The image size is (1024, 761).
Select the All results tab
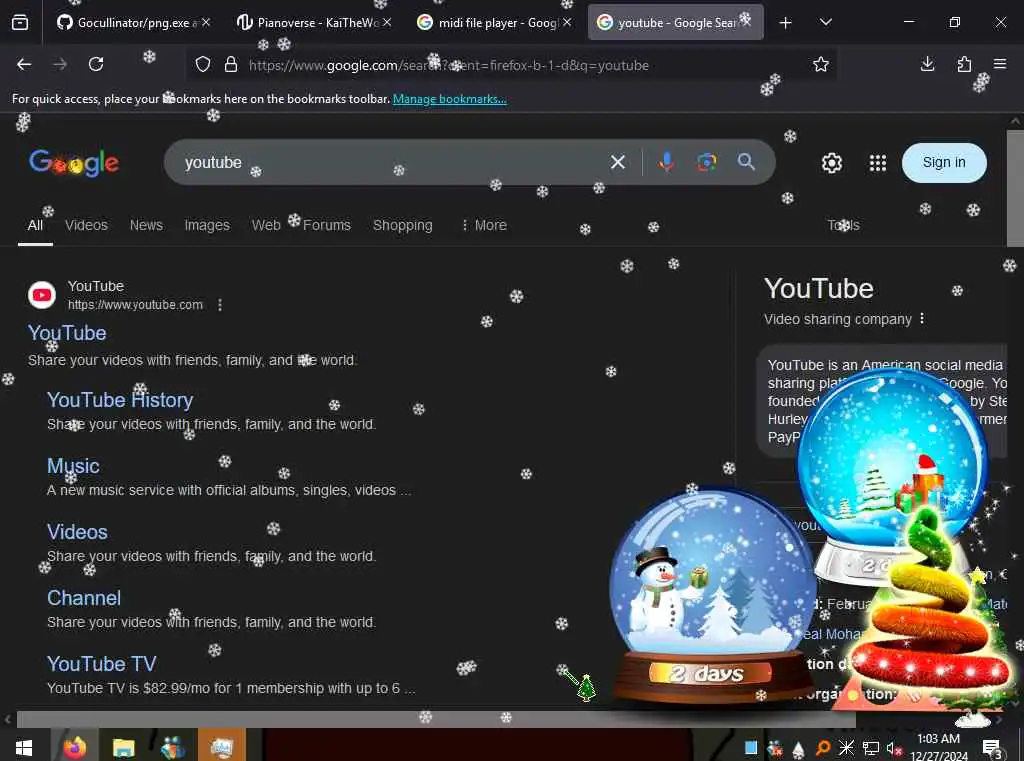(x=35, y=225)
